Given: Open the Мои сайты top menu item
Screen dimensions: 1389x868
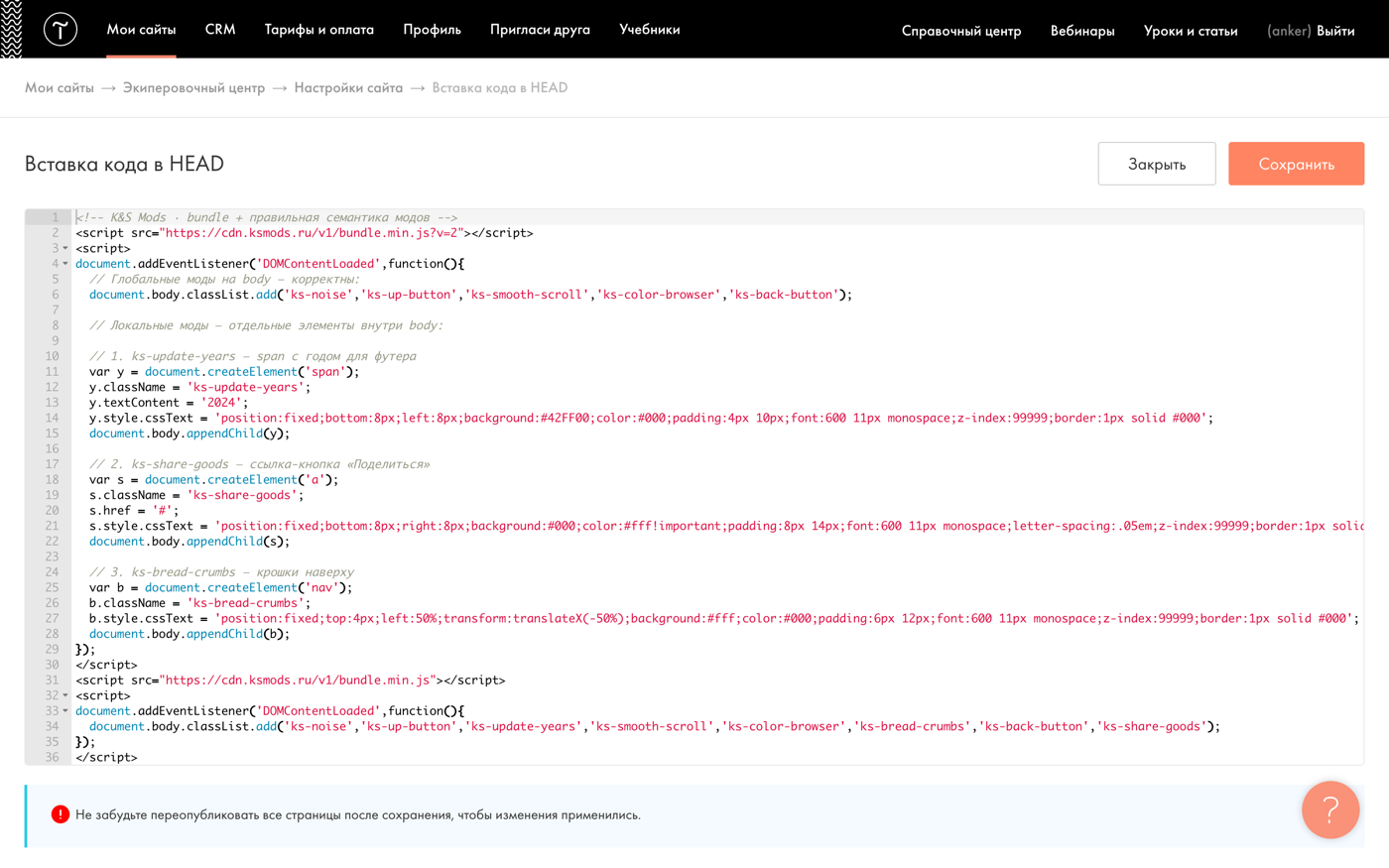Looking at the screenshot, I should (x=141, y=30).
